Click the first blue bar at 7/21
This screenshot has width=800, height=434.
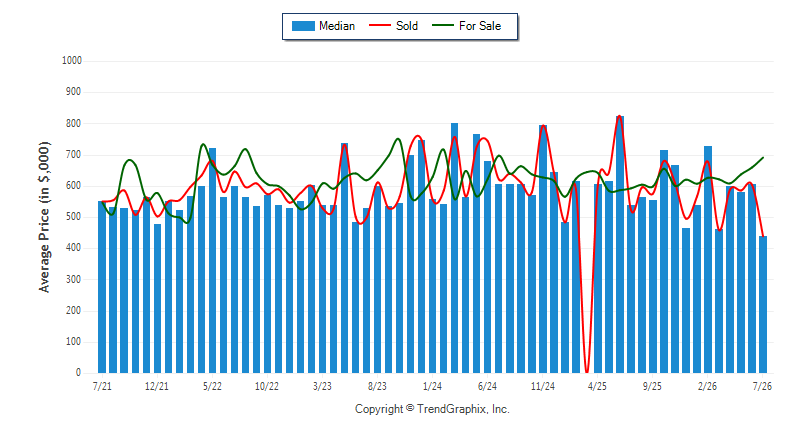102,287
